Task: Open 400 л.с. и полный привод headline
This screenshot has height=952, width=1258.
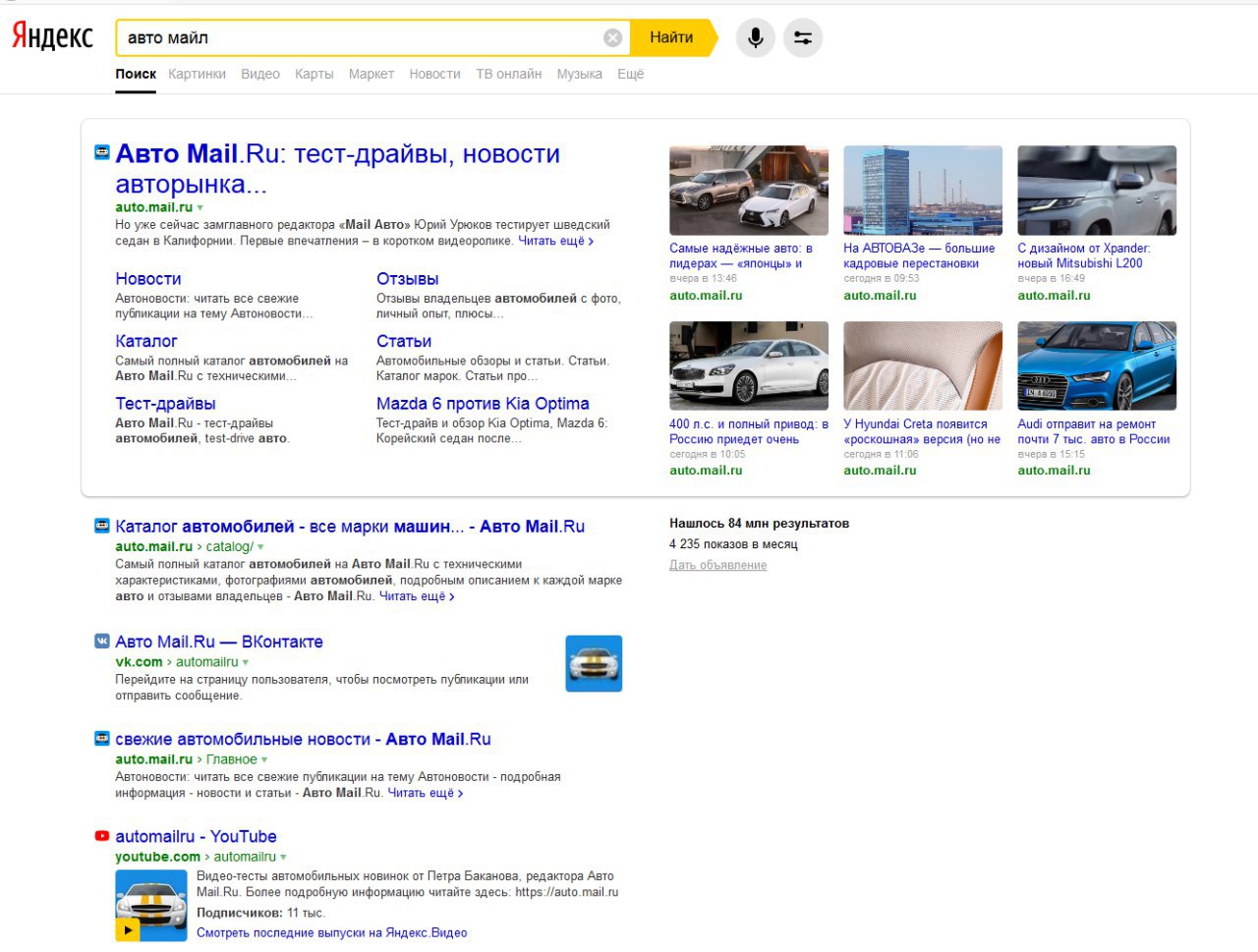Action: pyautogui.click(x=749, y=431)
